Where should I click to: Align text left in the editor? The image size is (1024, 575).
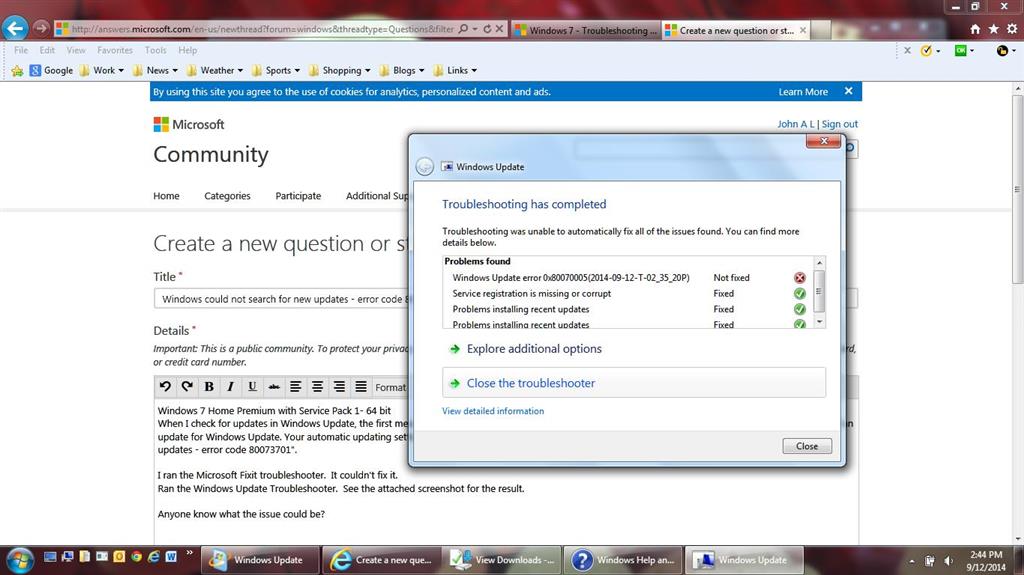[x=295, y=387]
